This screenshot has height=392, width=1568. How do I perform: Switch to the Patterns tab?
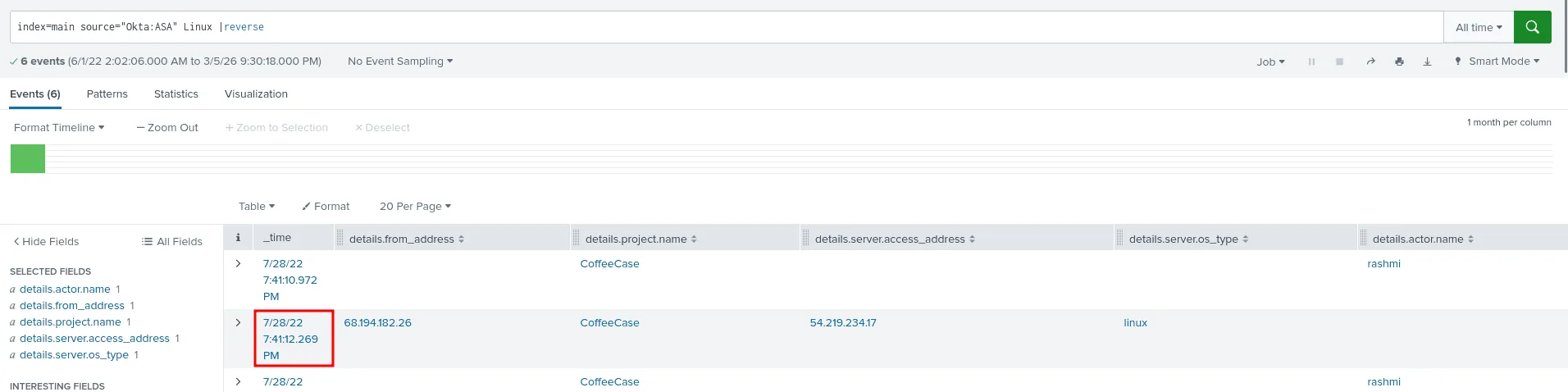107,93
